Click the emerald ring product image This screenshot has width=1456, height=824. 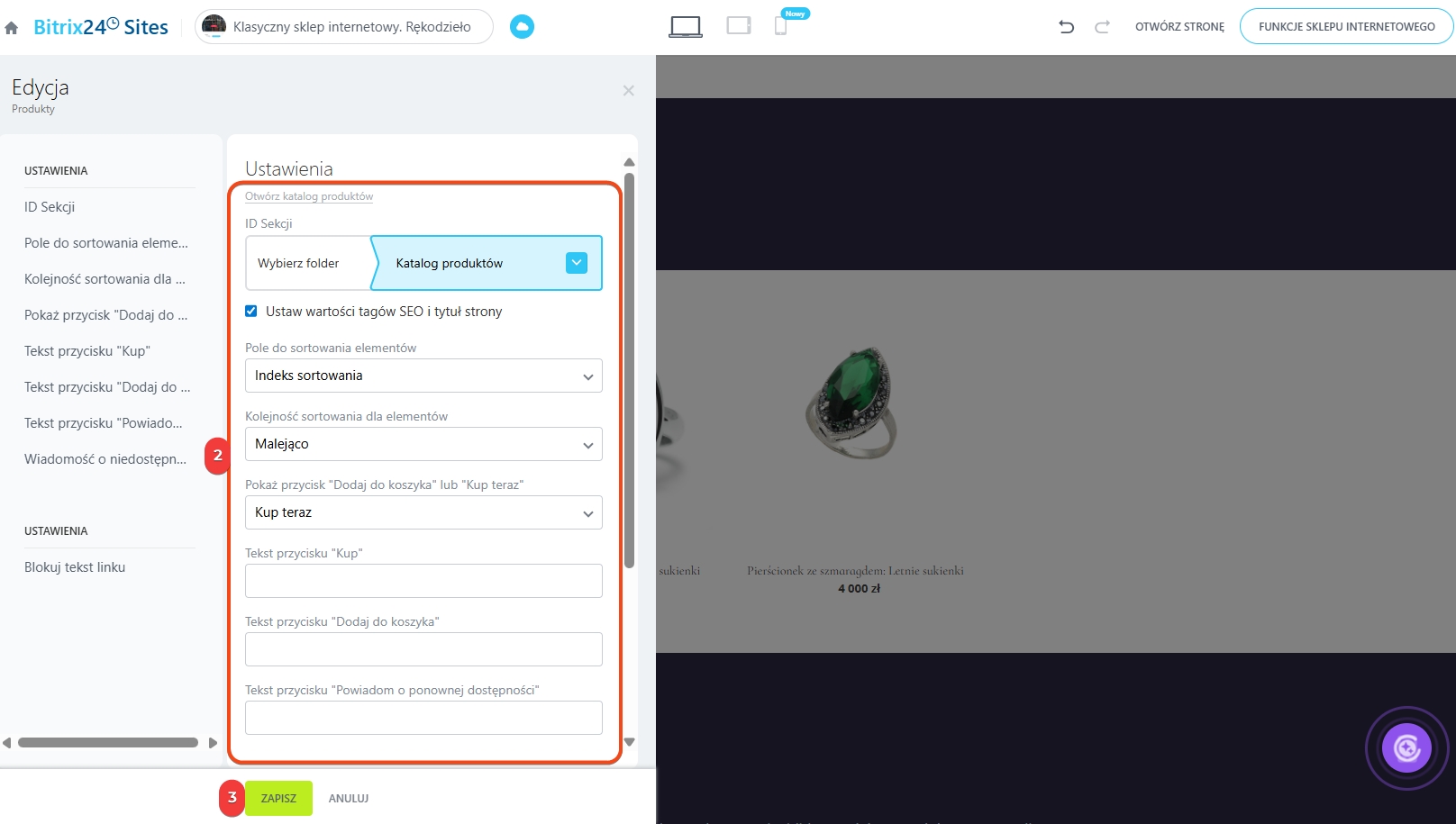851,403
